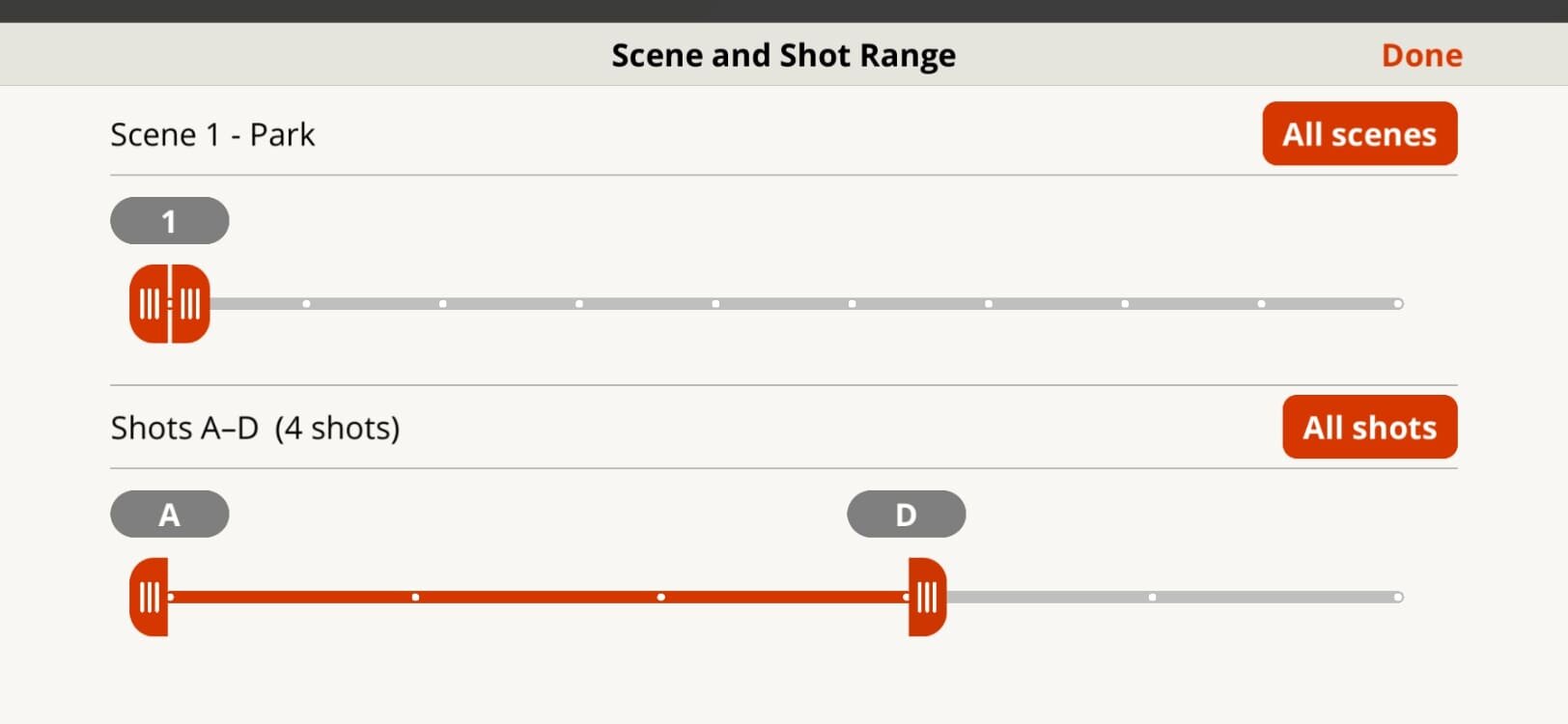Click the Scene 1 - Park label
This screenshot has height=724, width=1568.
pos(212,134)
